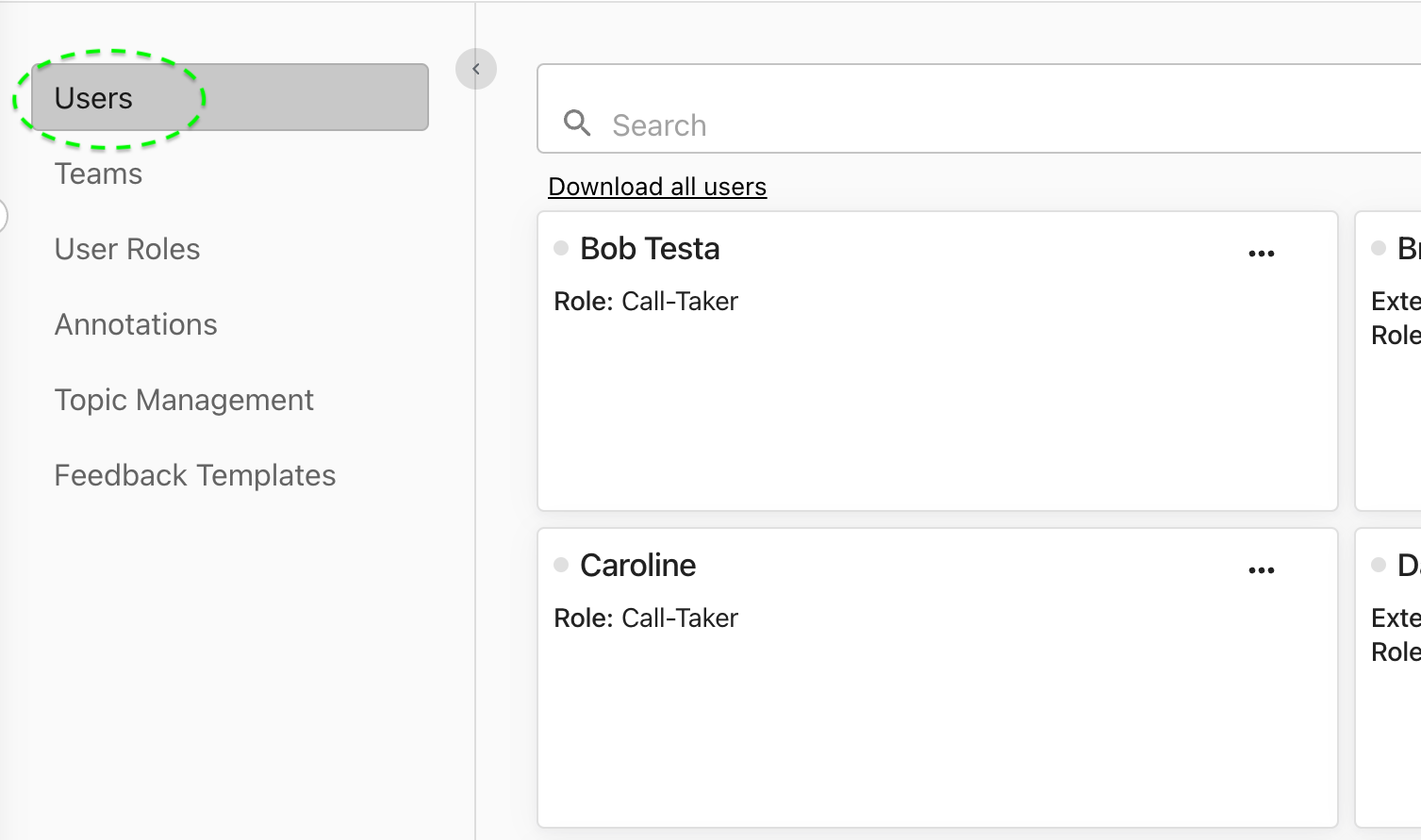Open the Annotations page
This screenshot has width=1421, height=840.
tap(136, 324)
